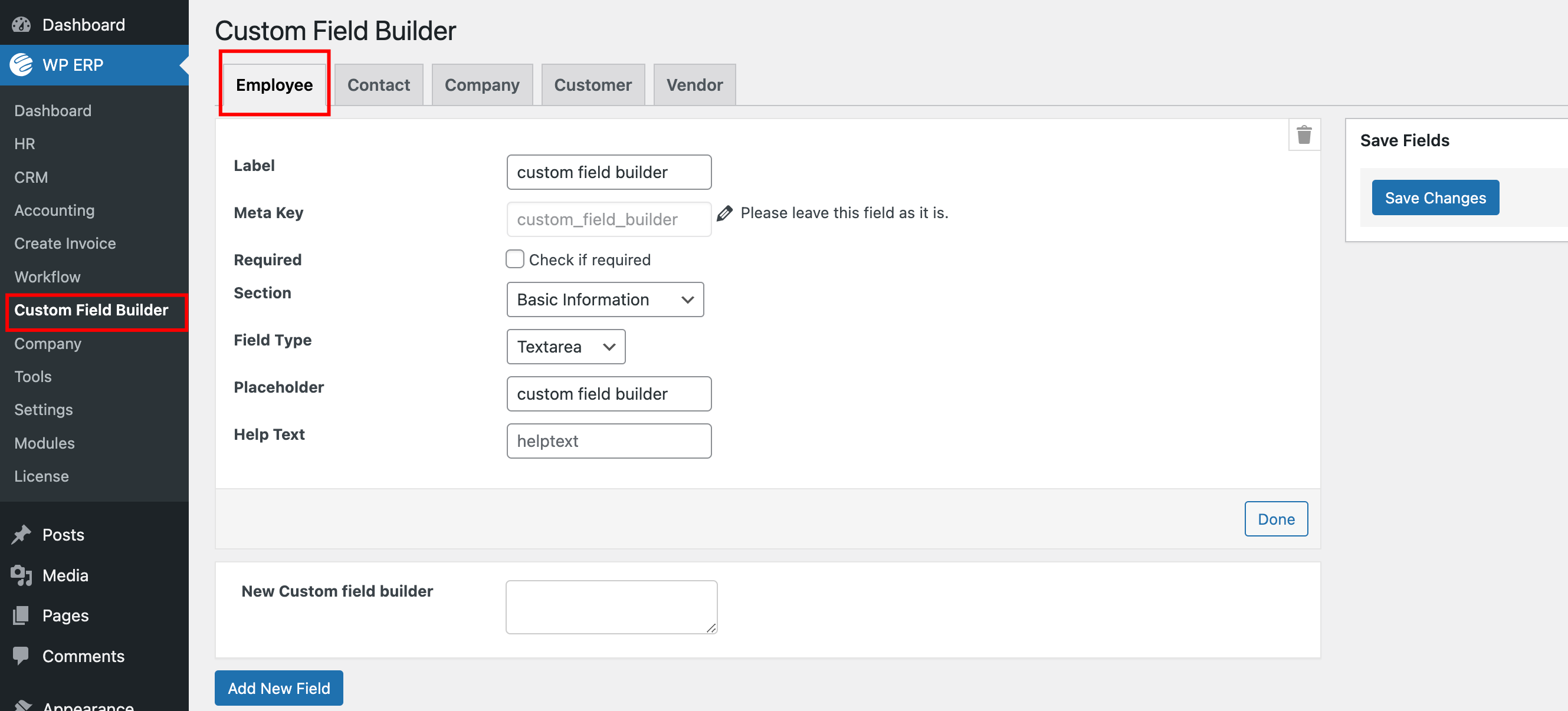The image size is (1568, 711).
Task: Click 'Media' label in sidebar
Action: (65, 575)
